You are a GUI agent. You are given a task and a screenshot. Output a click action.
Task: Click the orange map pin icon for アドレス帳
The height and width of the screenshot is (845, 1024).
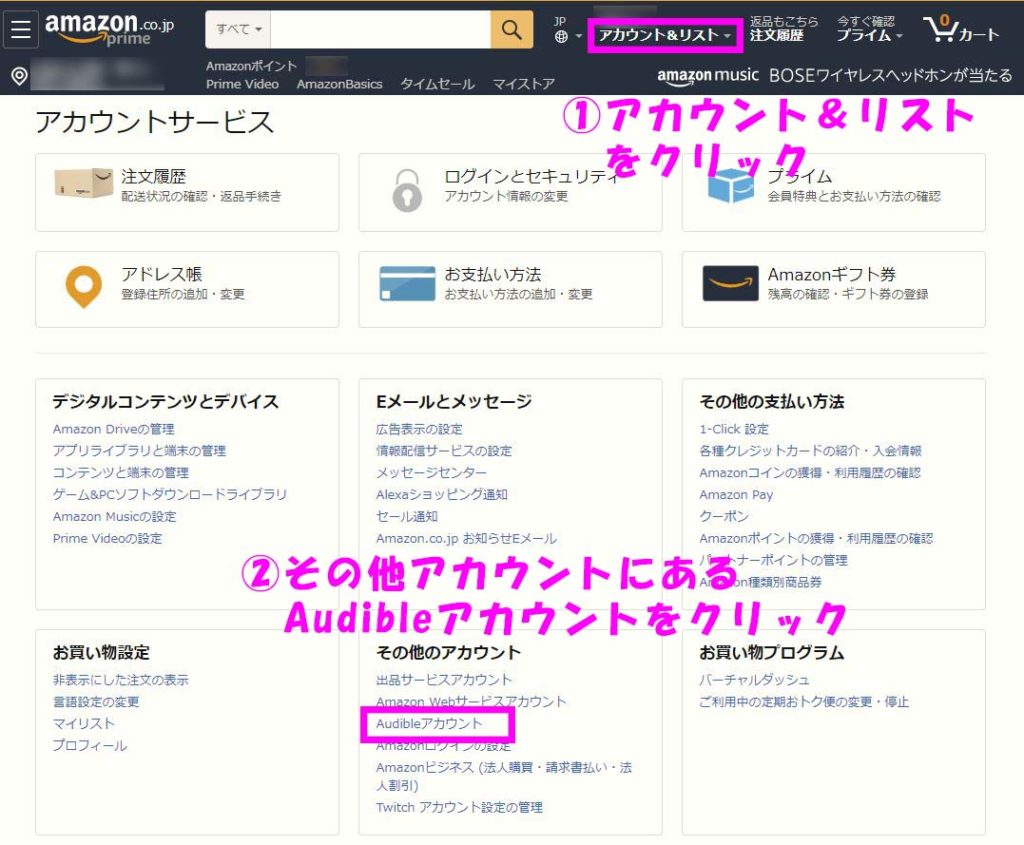click(84, 286)
